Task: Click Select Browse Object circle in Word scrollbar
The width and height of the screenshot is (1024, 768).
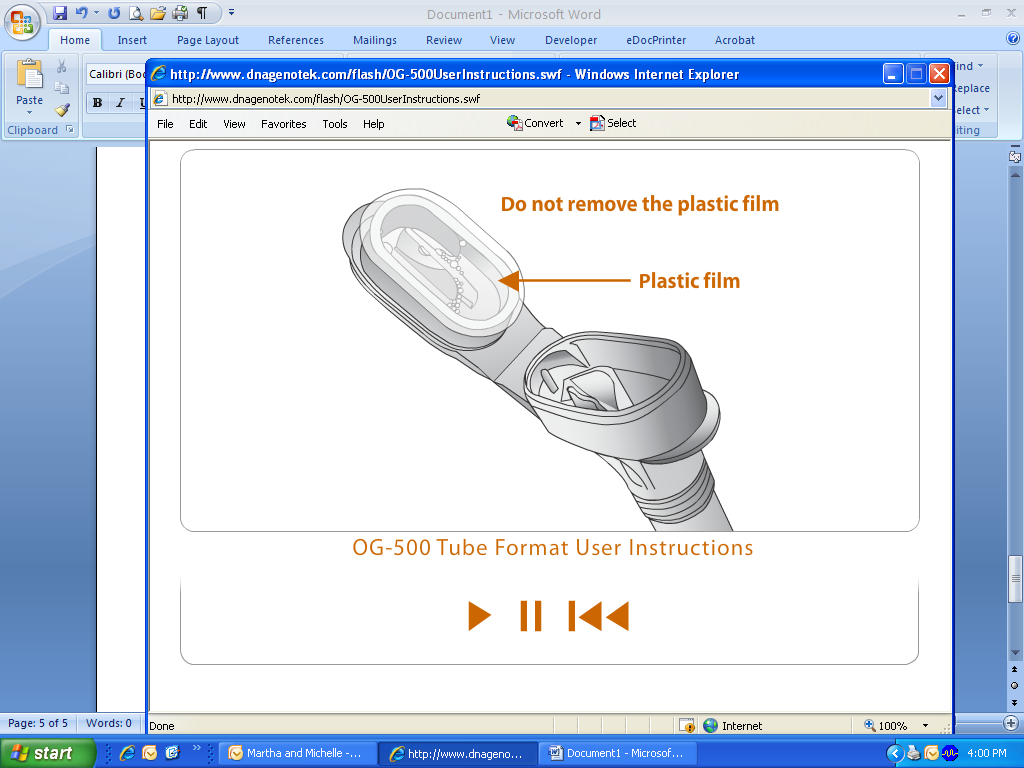Action: pos(1015,685)
